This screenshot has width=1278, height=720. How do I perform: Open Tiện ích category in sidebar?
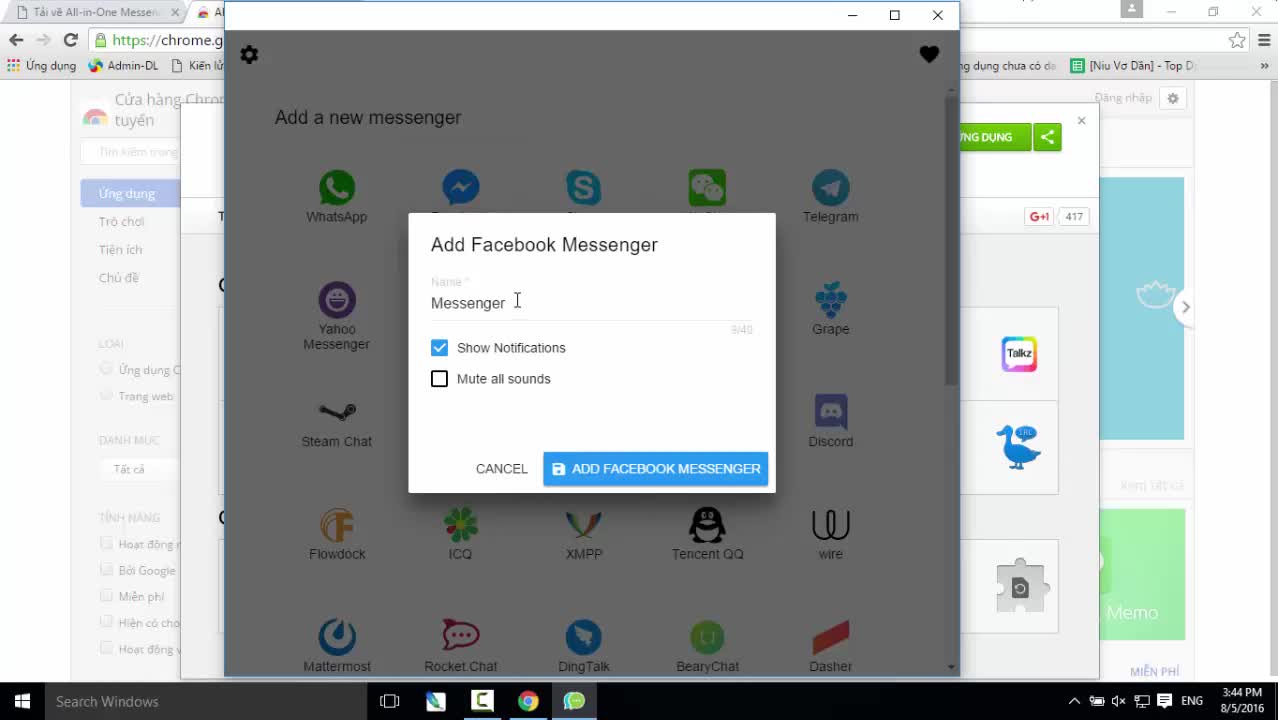[120, 249]
